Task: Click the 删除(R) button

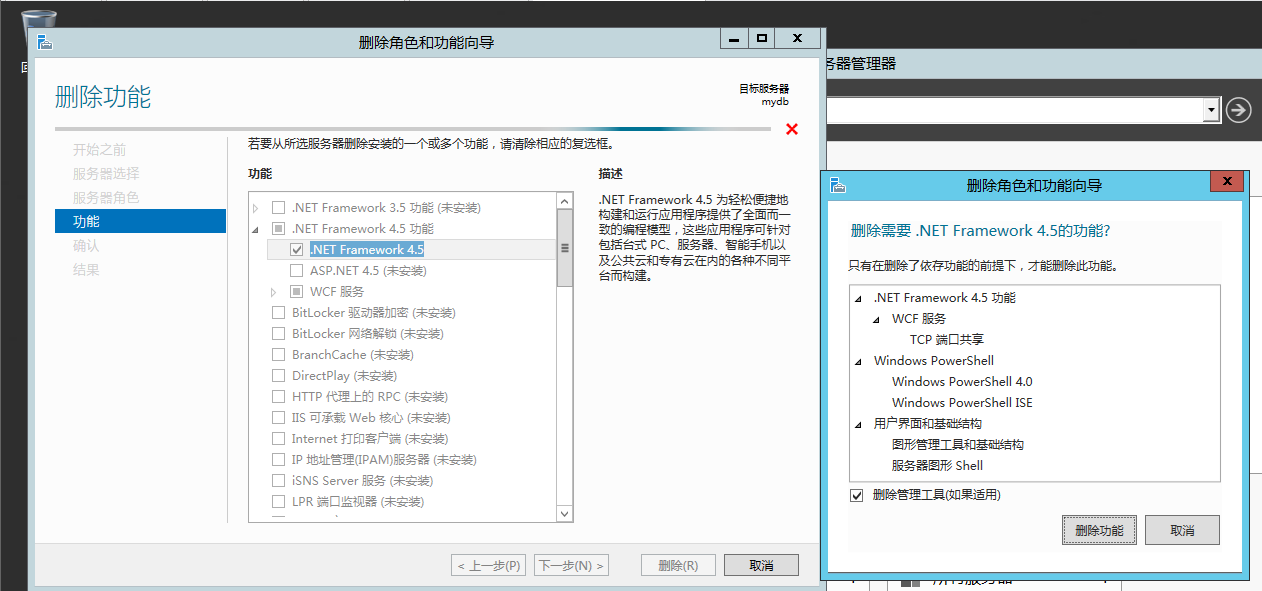Action: click(x=678, y=565)
